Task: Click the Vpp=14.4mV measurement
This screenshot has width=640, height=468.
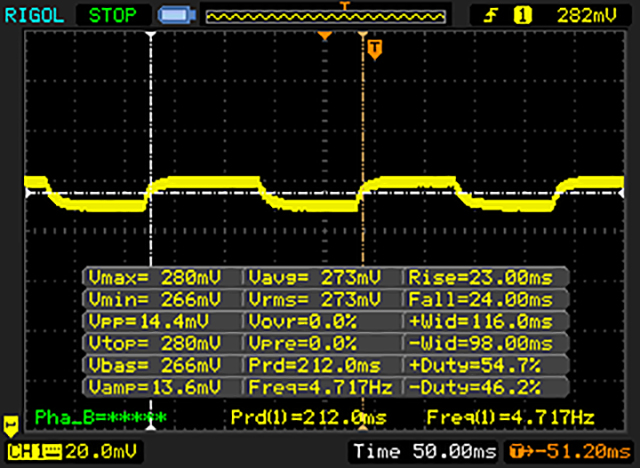Action: (x=149, y=322)
